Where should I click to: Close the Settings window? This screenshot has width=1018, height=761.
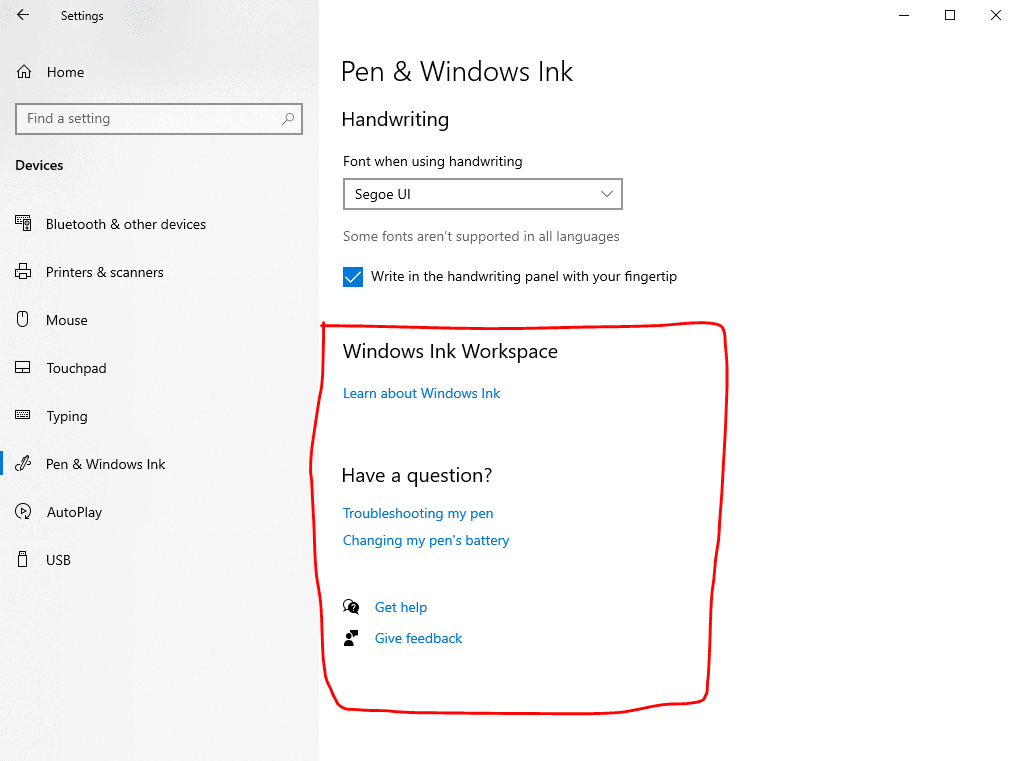tap(995, 15)
